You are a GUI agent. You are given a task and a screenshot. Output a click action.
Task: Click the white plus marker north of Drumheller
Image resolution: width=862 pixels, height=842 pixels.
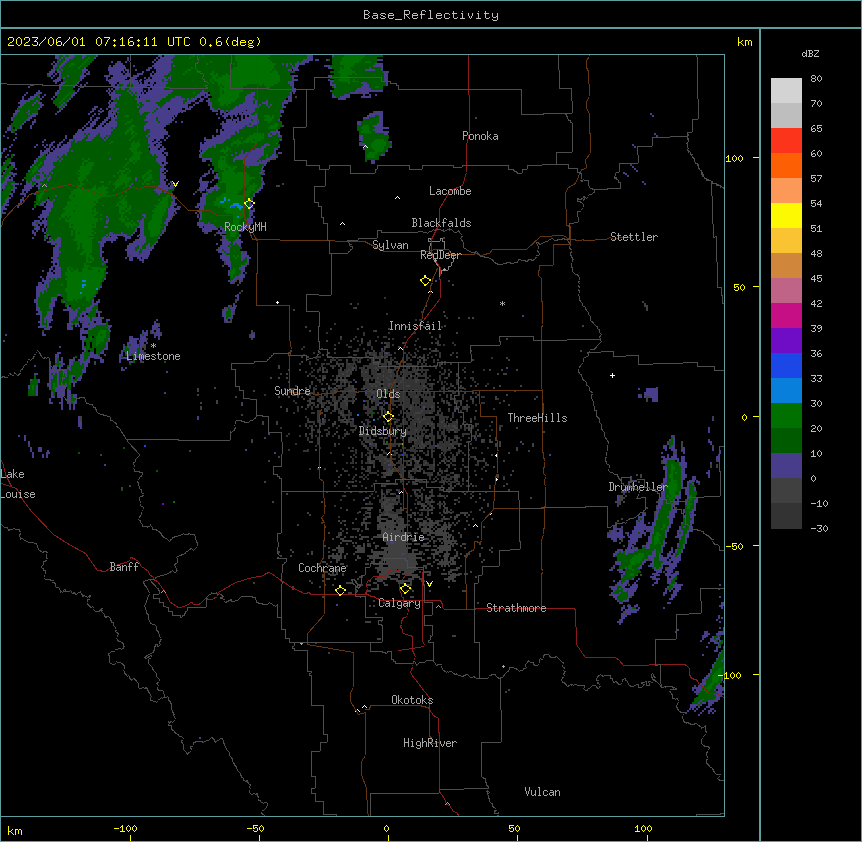(x=612, y=375)
